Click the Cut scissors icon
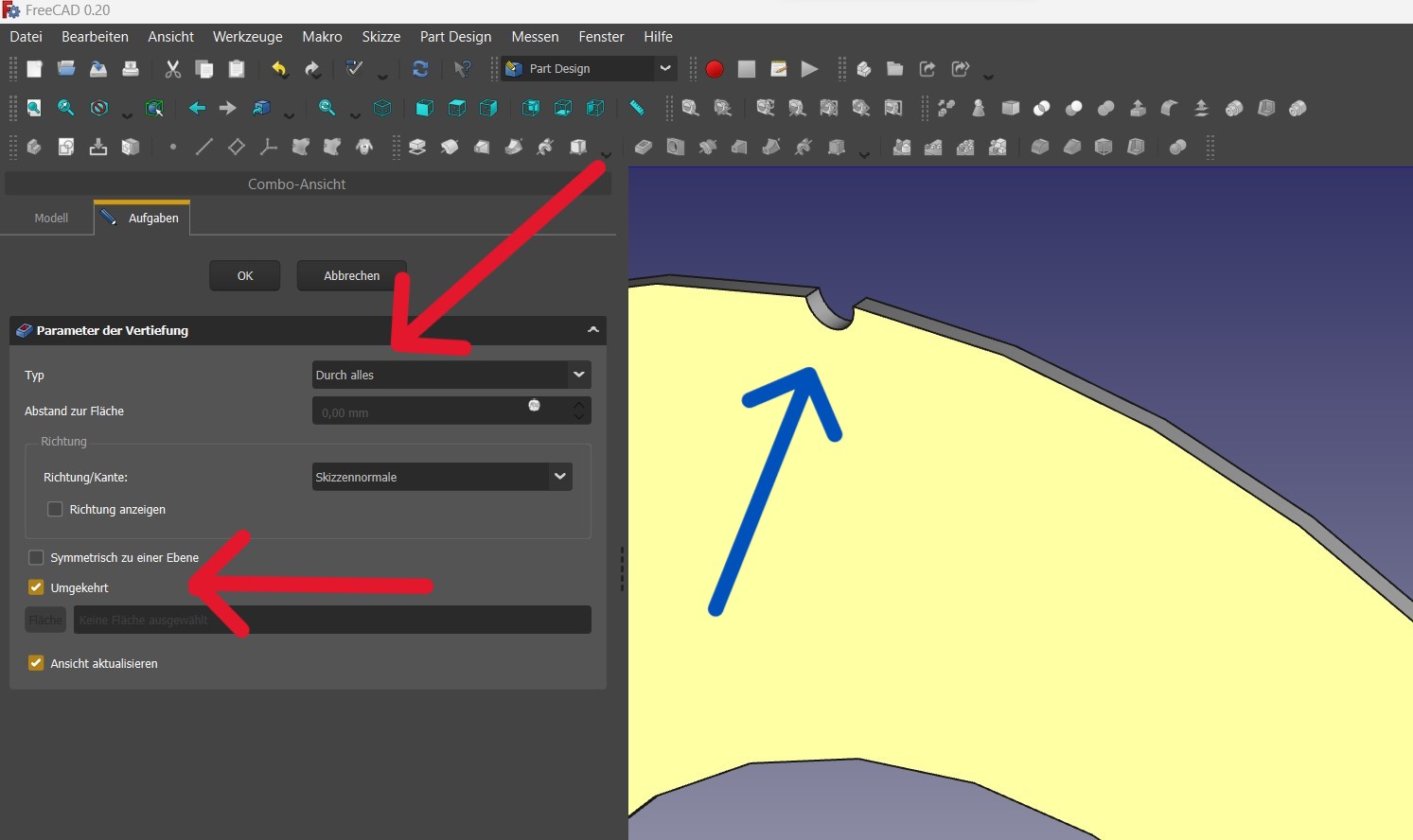This screenshot has height=840, width=1413. (x=172, y=69)
